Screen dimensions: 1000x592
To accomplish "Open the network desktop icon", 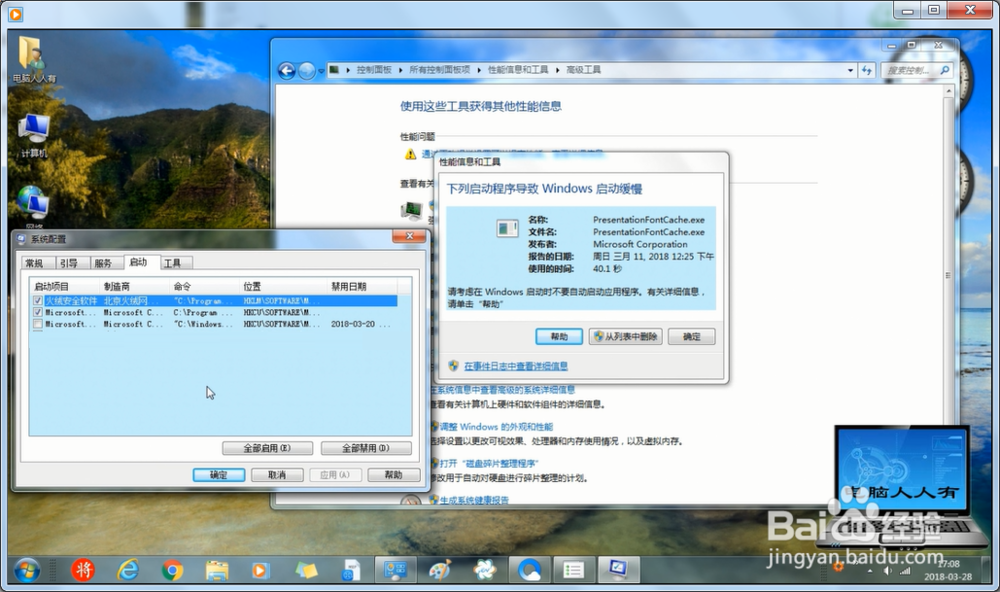I will 34,205.
